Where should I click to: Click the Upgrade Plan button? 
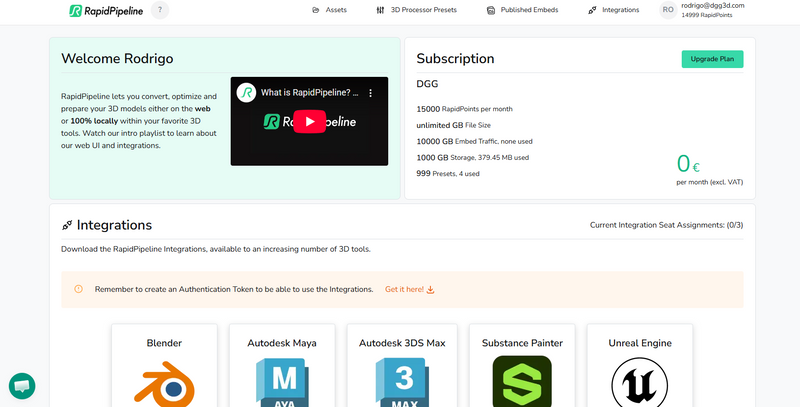pos(712,59)
